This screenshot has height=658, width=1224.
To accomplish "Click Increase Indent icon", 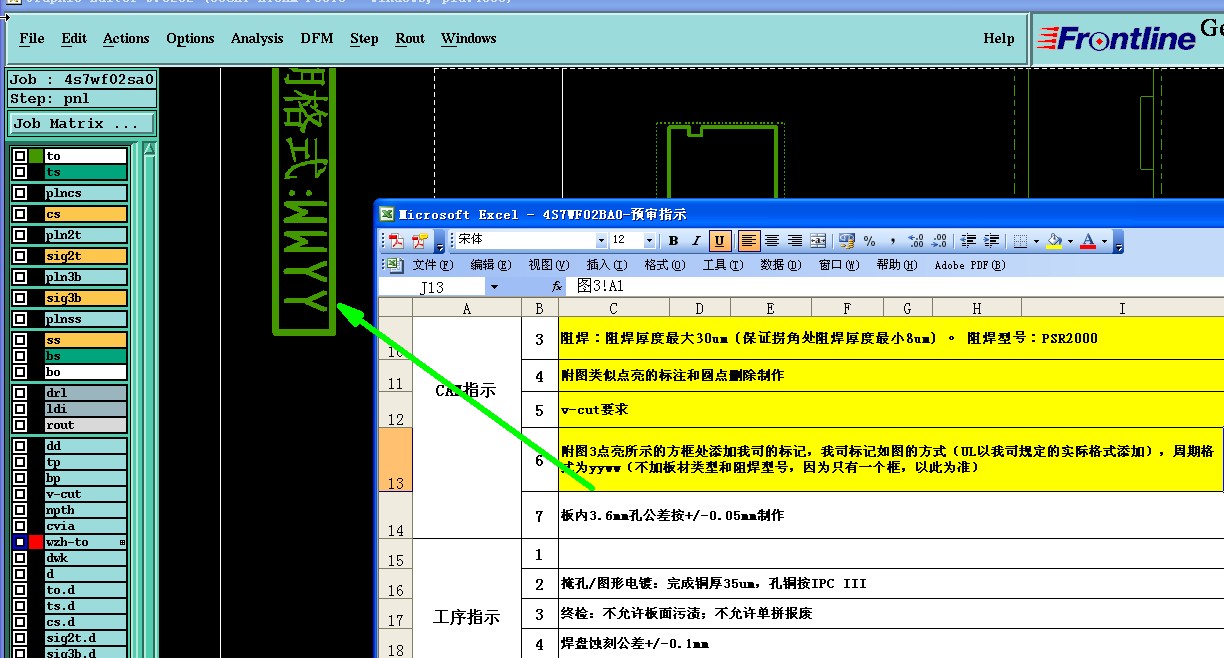I will pos(991,241).
